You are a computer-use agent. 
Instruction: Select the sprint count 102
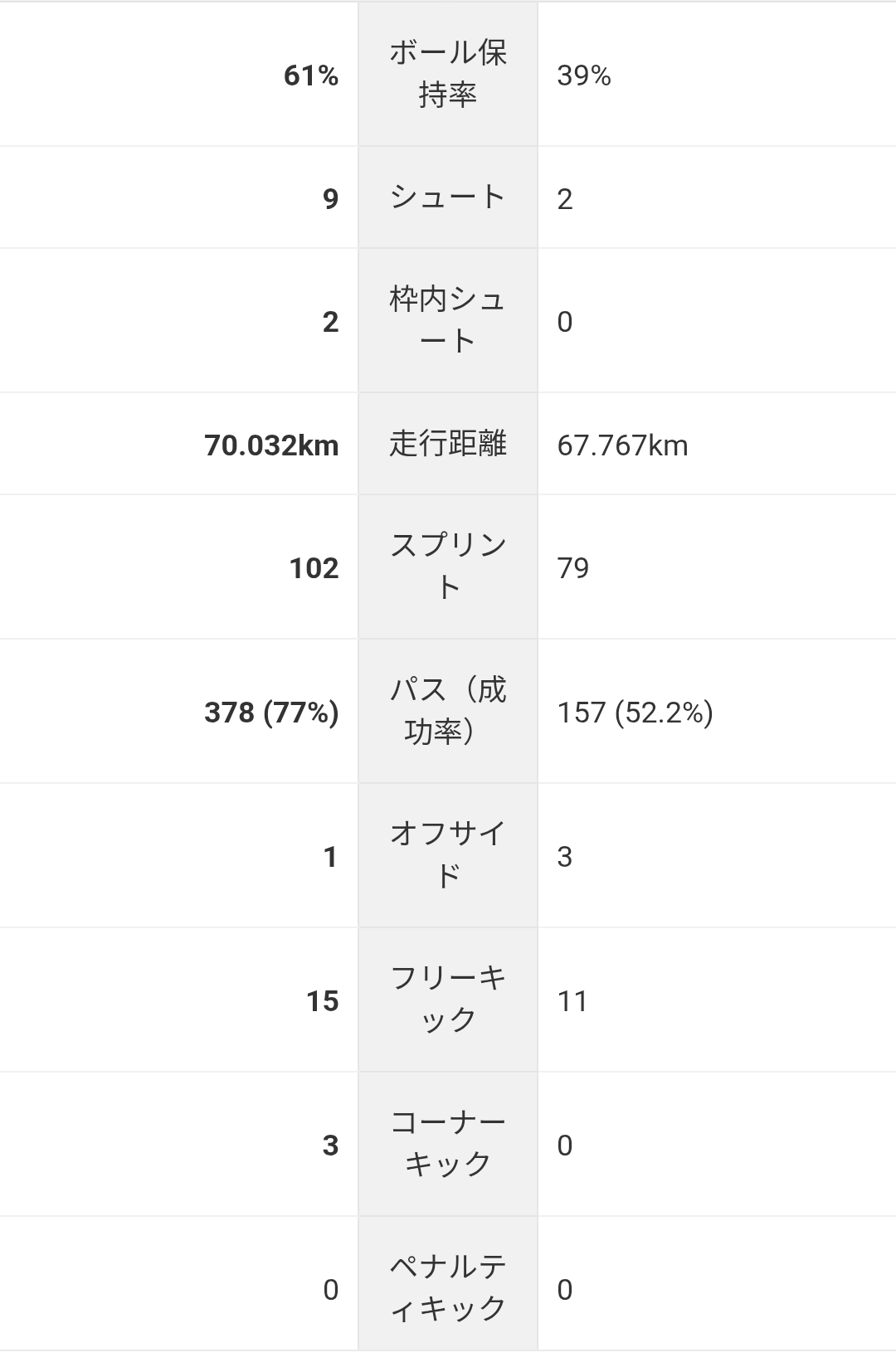point(314,568)
